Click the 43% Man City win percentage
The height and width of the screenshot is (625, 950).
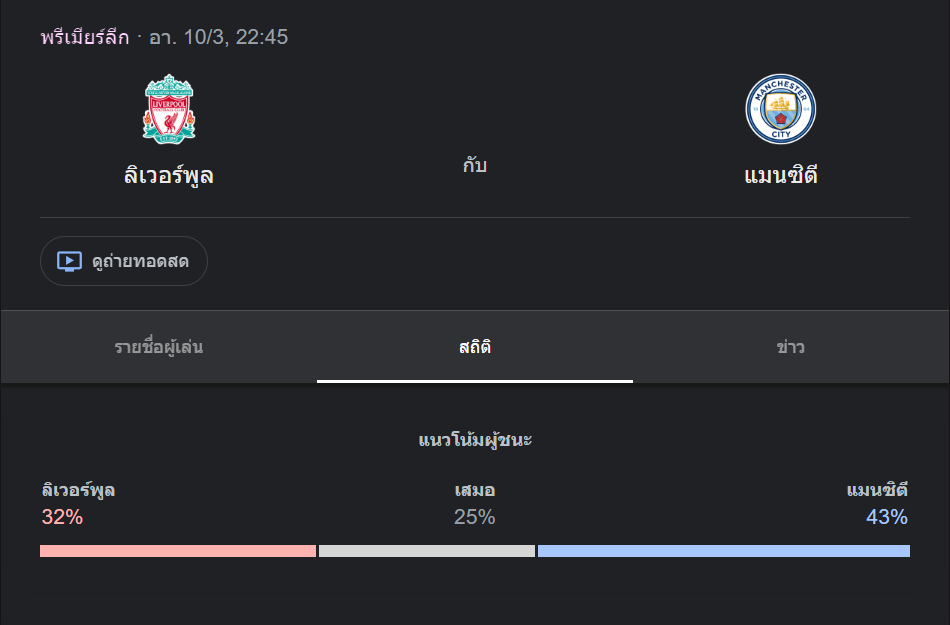point(887,517)
